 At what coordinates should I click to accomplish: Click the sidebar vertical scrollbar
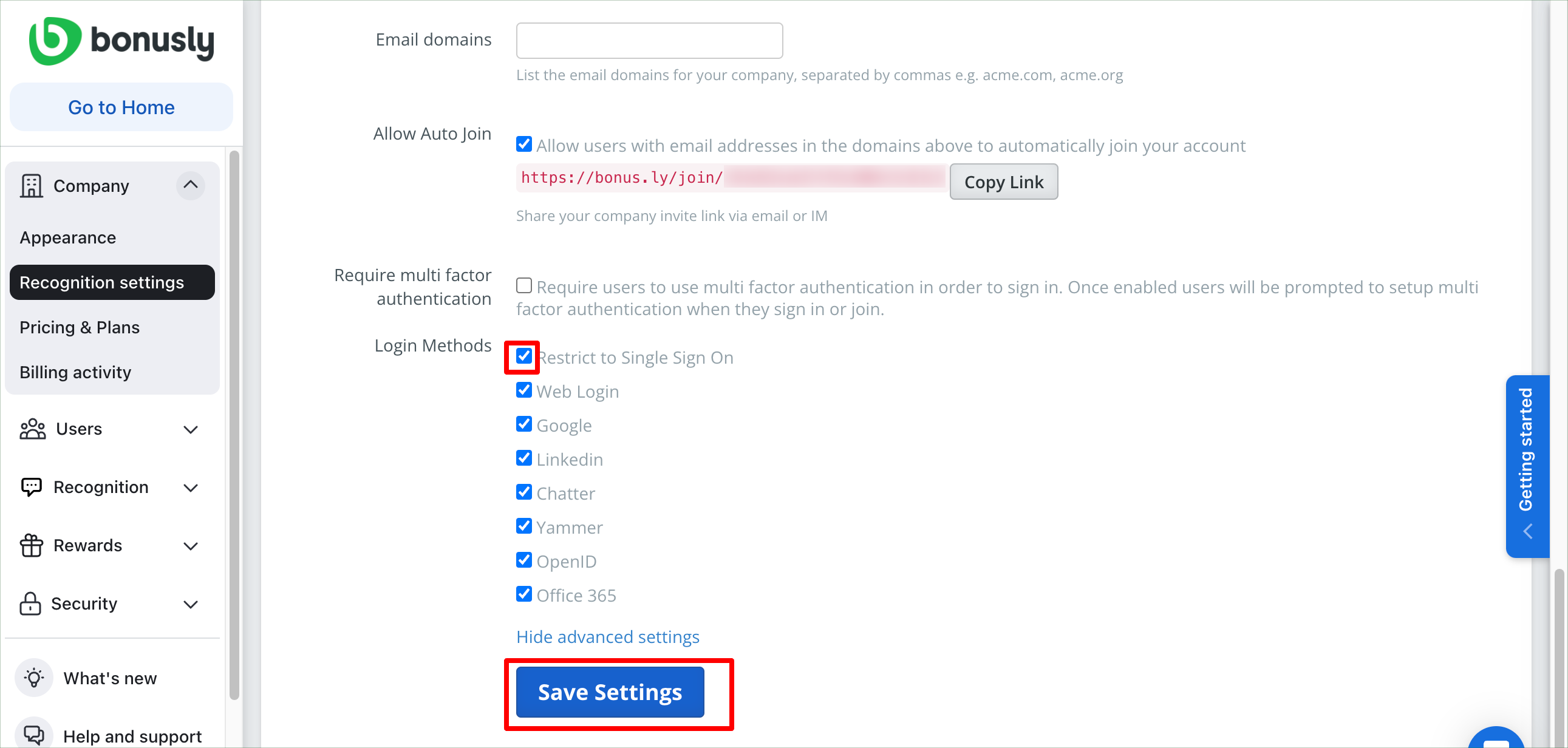234,425
